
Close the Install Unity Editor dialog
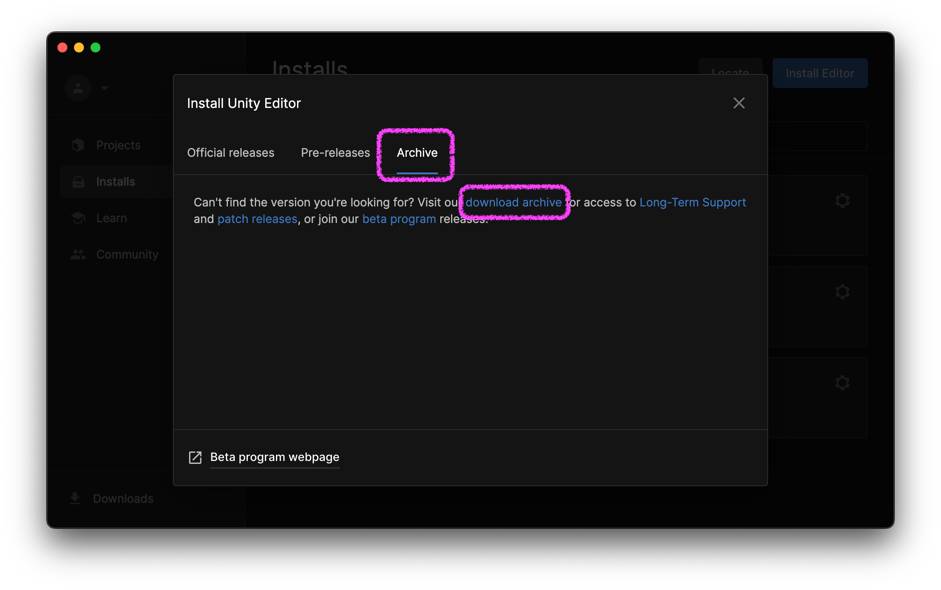pos(739,103)
